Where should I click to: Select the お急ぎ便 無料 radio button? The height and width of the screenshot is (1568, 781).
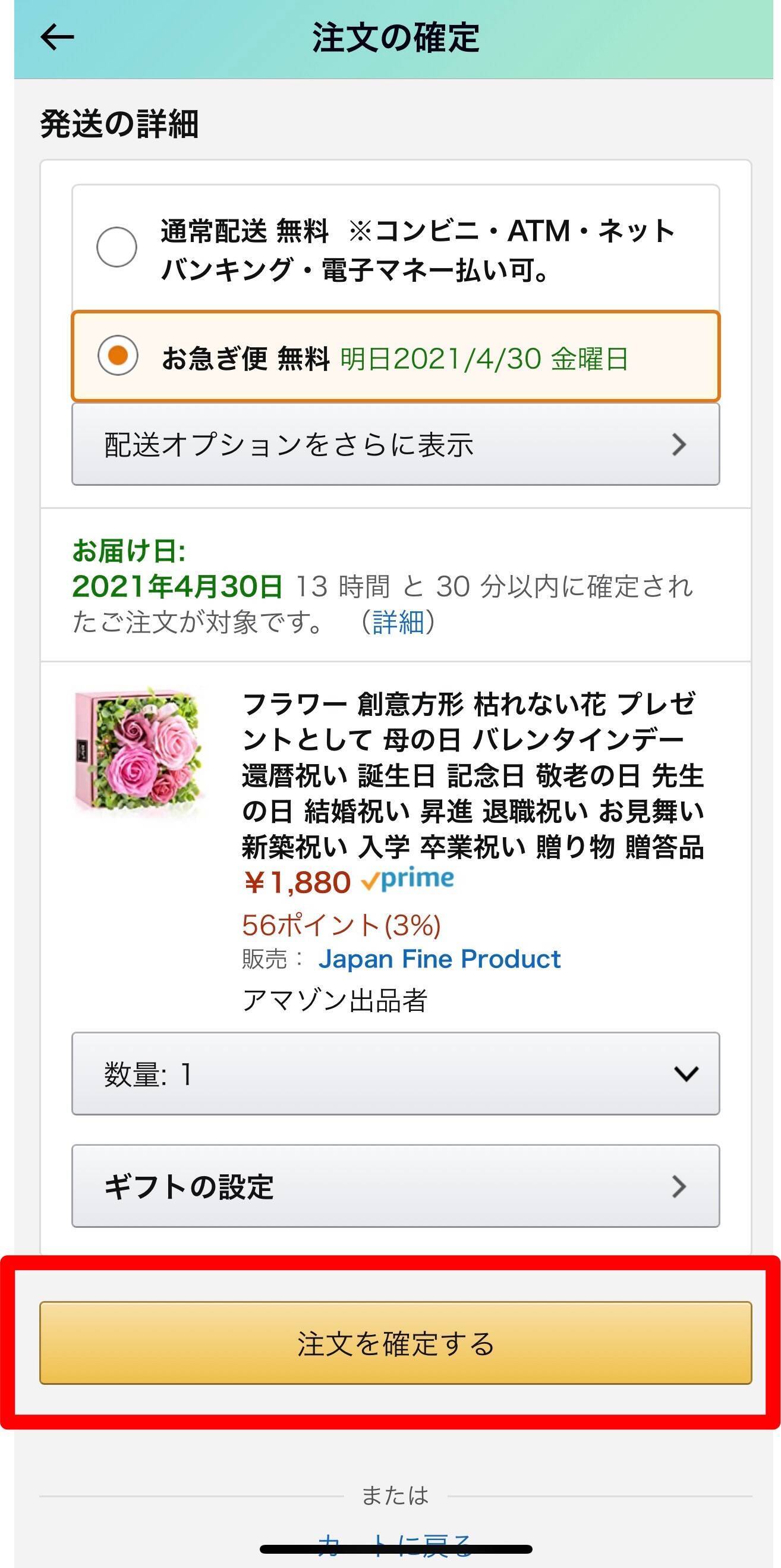pyautogui.click(x=118, y=356)
